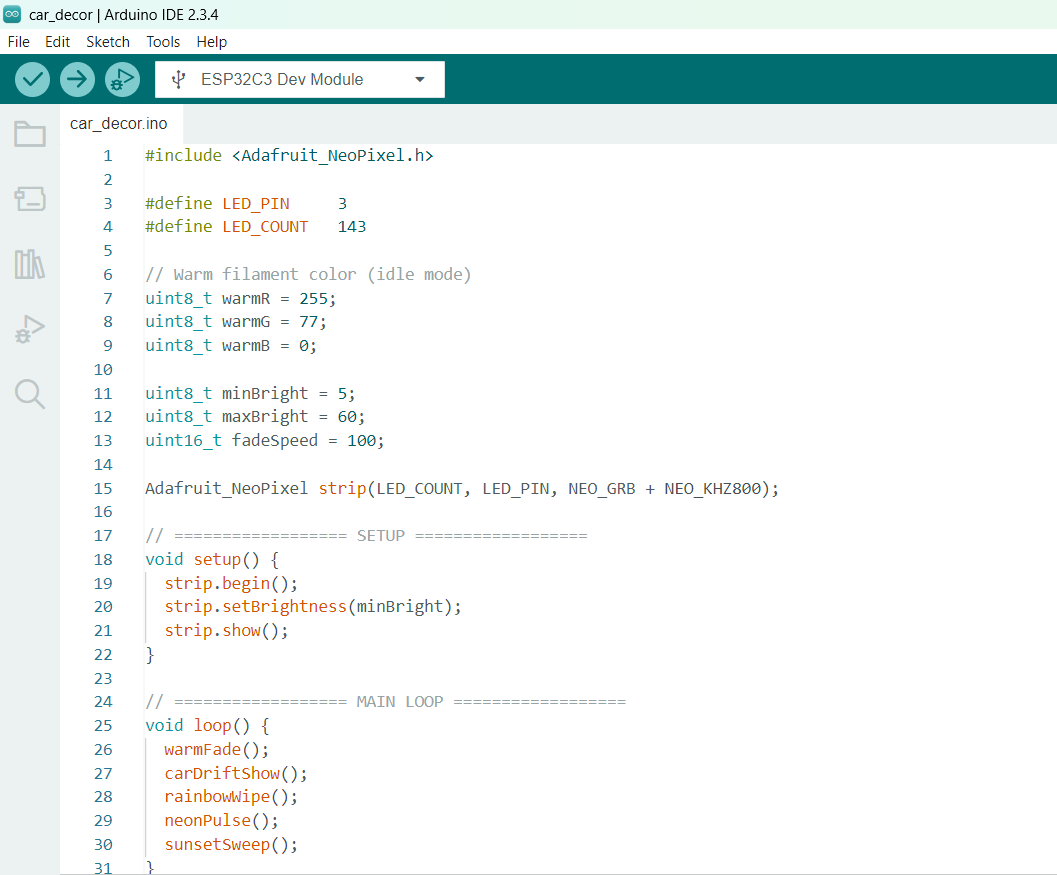Click the void setup() line
Screen dimensions: 1057x875
point(212,560)
